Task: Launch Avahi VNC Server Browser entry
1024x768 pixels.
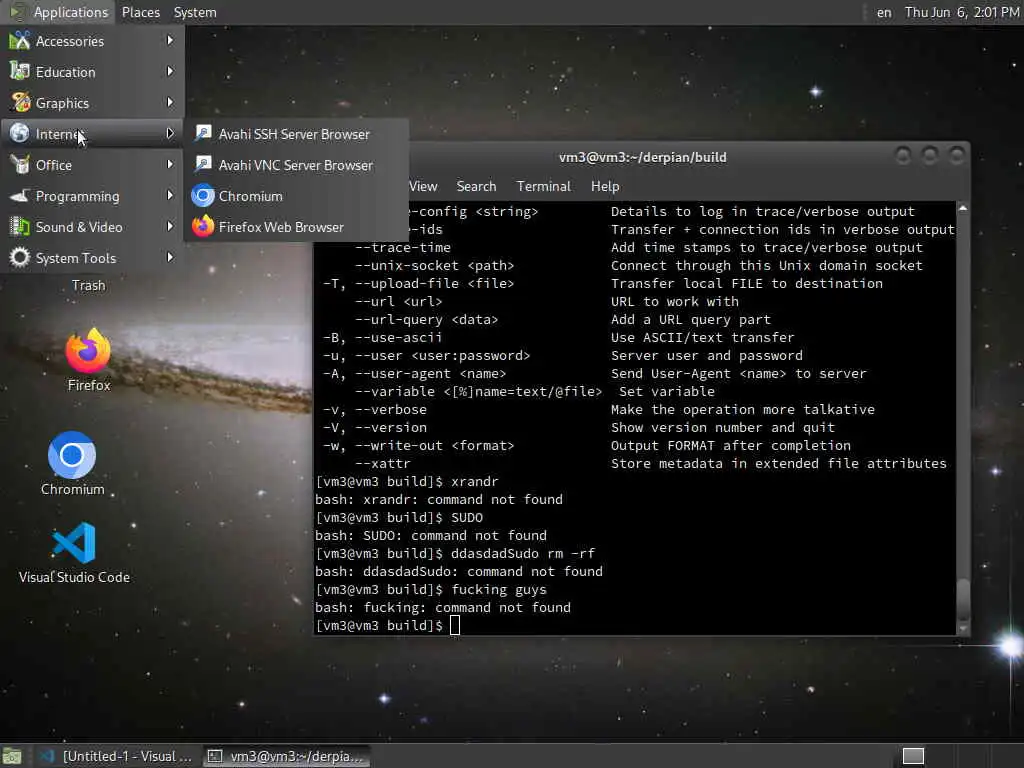Action: point(296,165)
